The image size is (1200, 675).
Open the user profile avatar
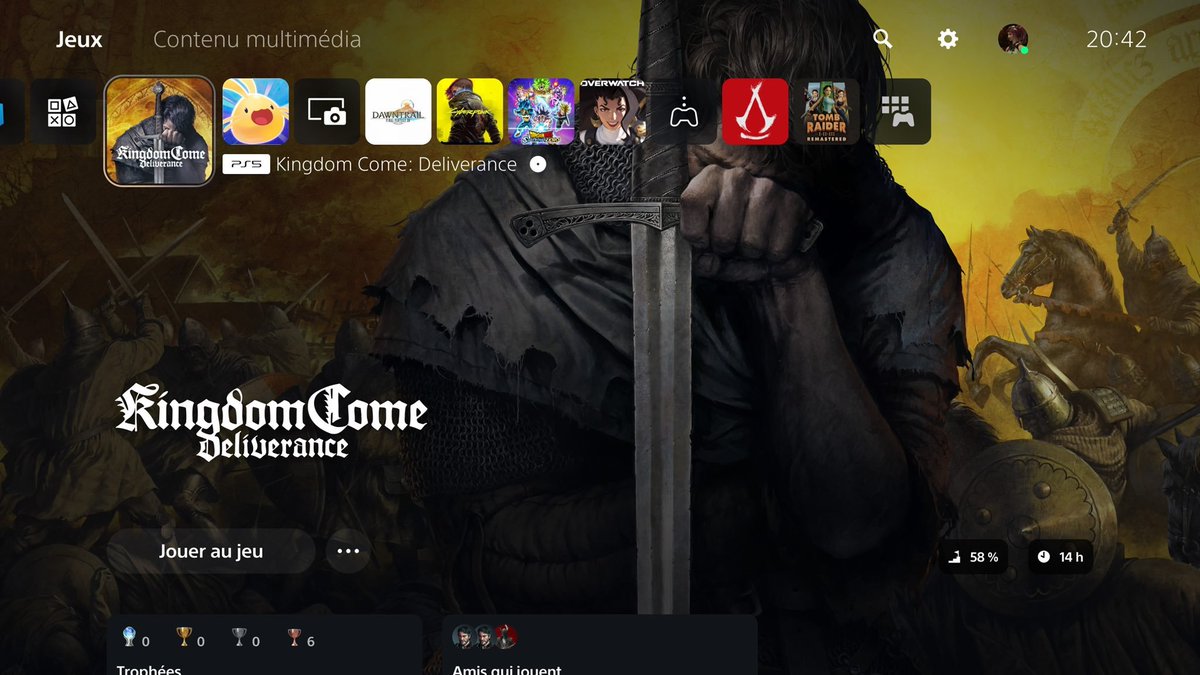pyautogui.click(x=1013, y=39)
